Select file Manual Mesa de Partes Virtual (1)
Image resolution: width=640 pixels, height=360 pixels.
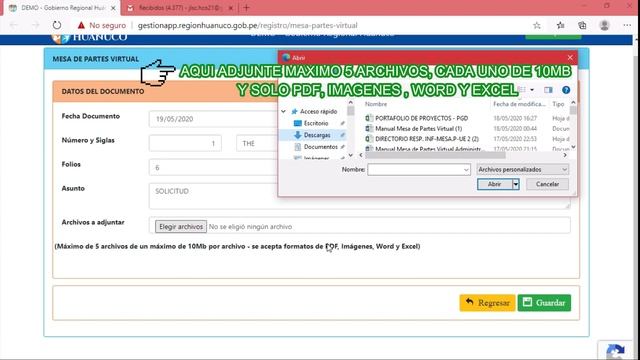418,129
